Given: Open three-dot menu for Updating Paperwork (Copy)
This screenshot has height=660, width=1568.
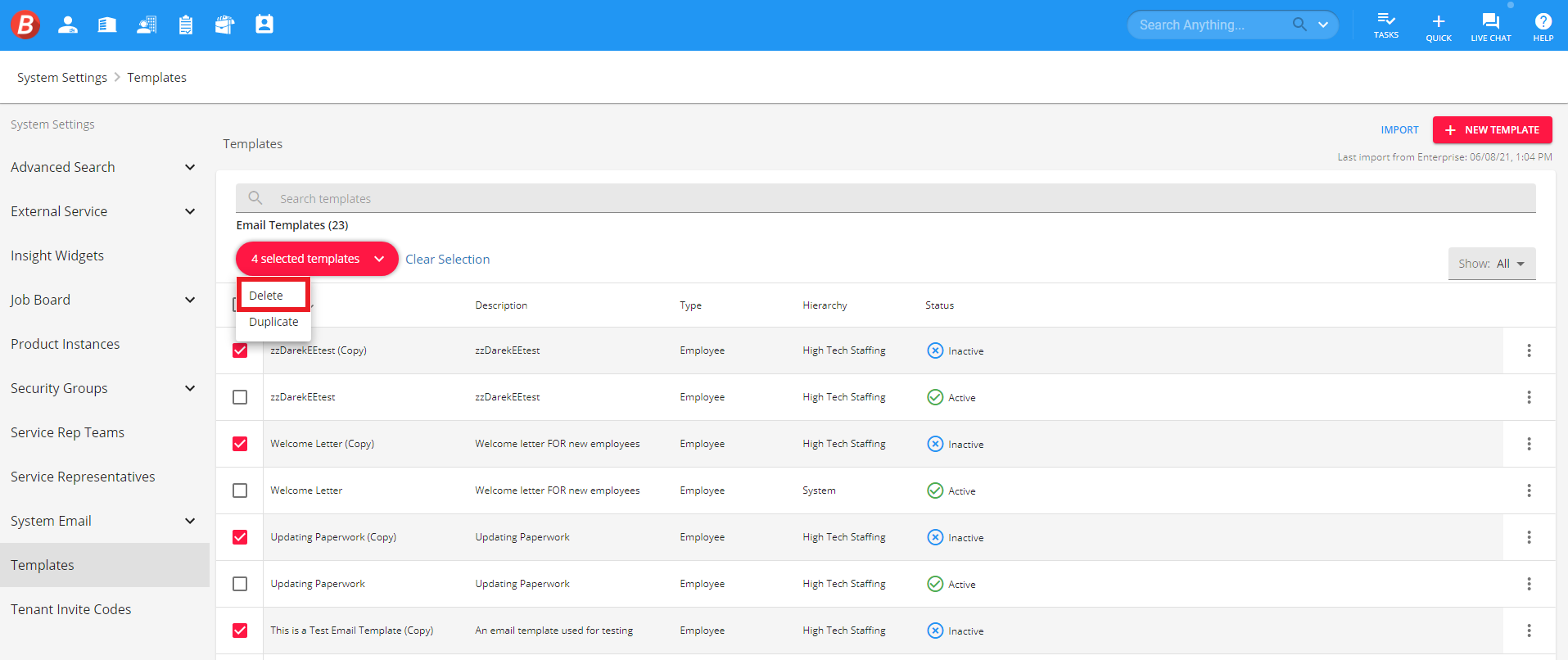Looking at the screenshot, I should tap(1529, 537).
